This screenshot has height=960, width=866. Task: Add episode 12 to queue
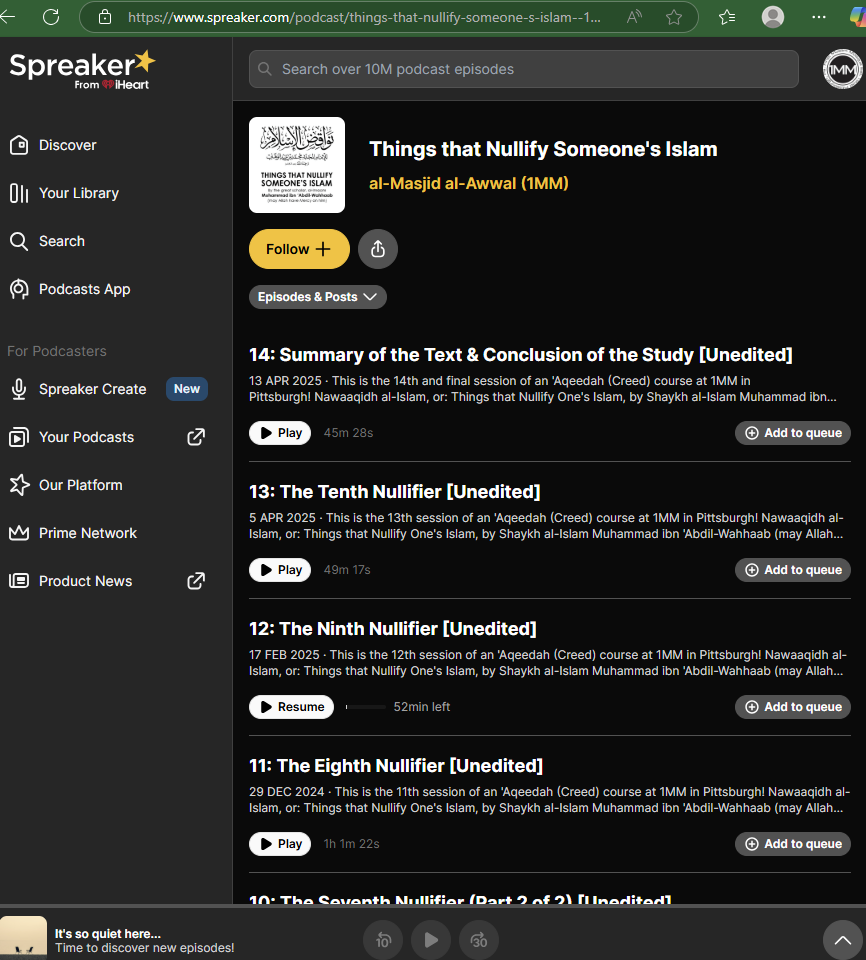[x=793, y=707]
